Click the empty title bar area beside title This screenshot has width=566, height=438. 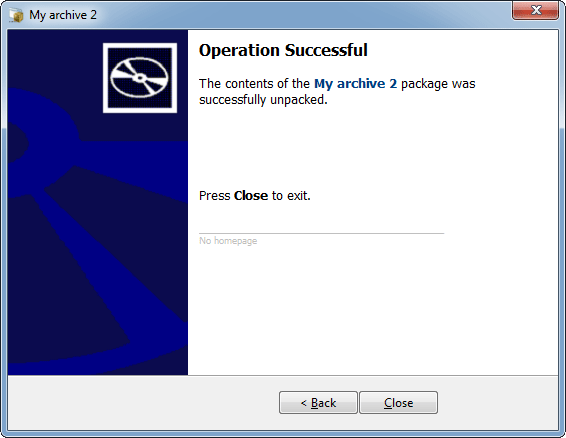(x=303, y=14)
